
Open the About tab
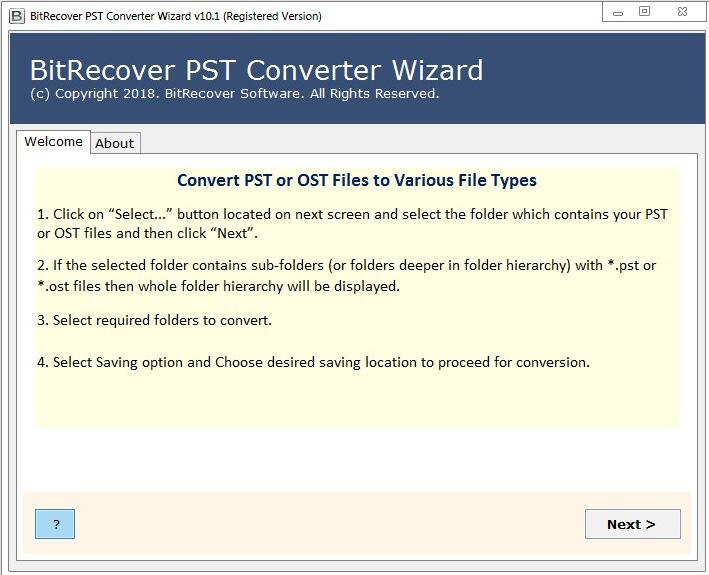pos(115,143)
